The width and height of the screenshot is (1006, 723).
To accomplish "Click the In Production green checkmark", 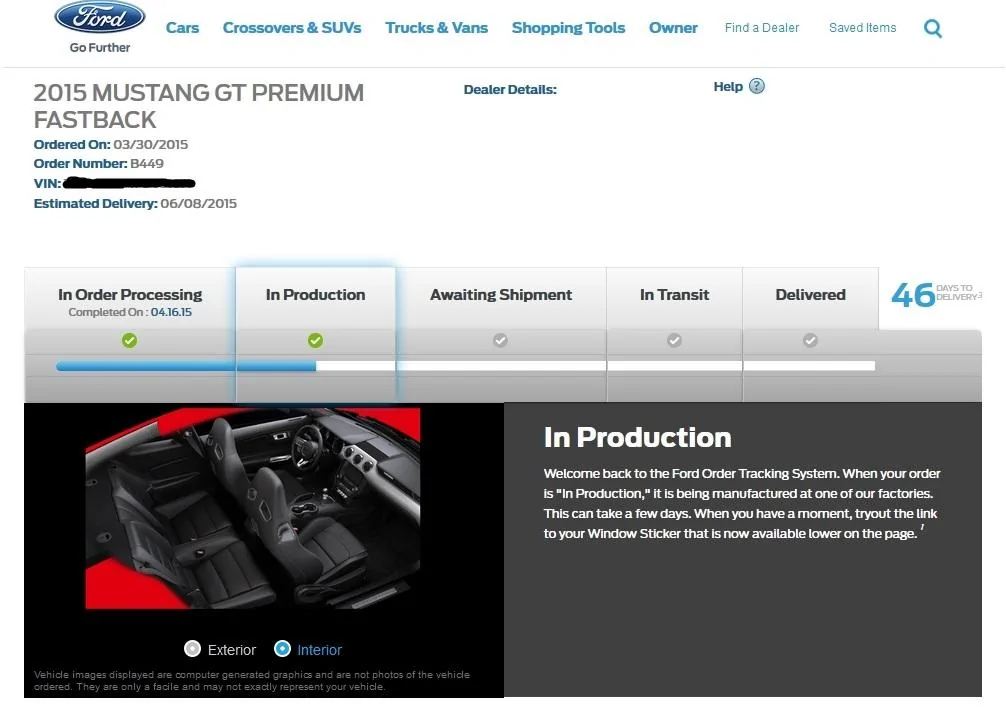I will [315, 340].
